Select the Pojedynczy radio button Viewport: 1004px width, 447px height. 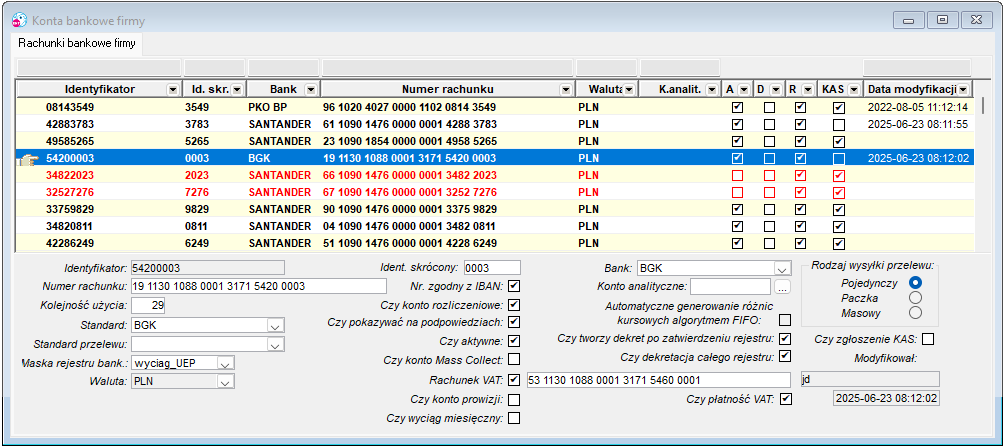916,282
